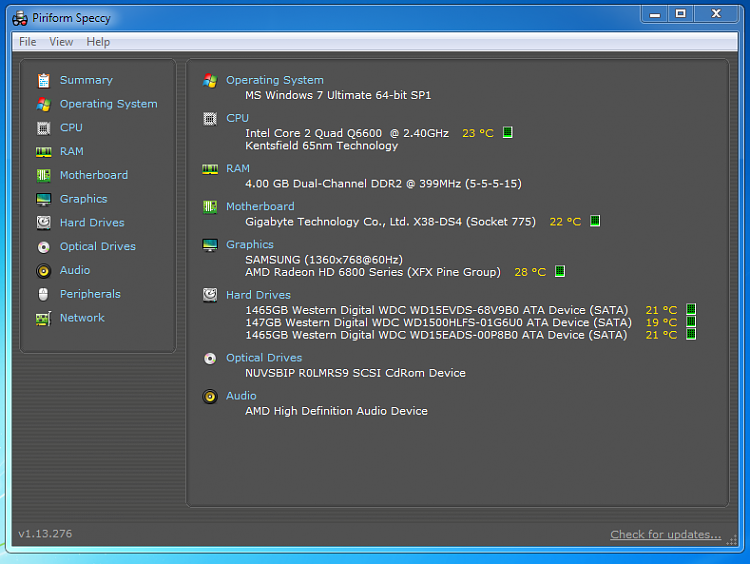Click the AMD High Definition Audio Device text
Image resolution: width=750 pixels, height=564 pixels.
(336, 411)
